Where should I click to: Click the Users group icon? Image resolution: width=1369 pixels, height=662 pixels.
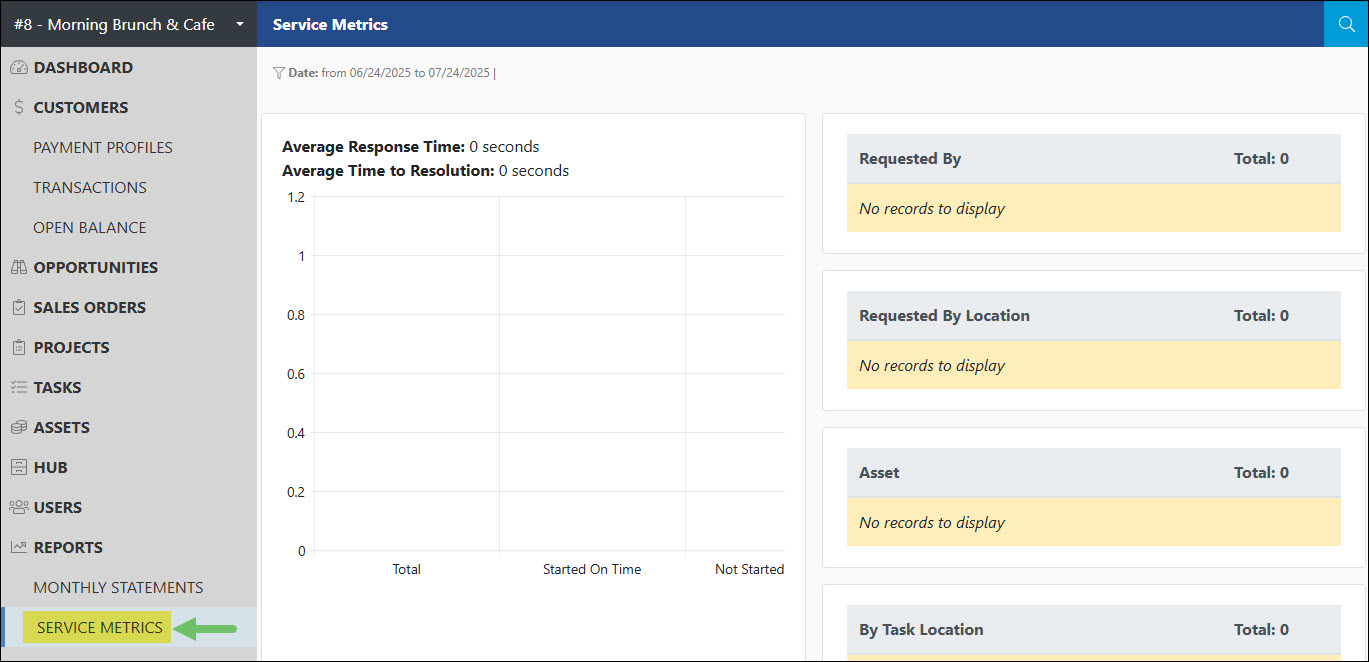(x=20, y=507)
